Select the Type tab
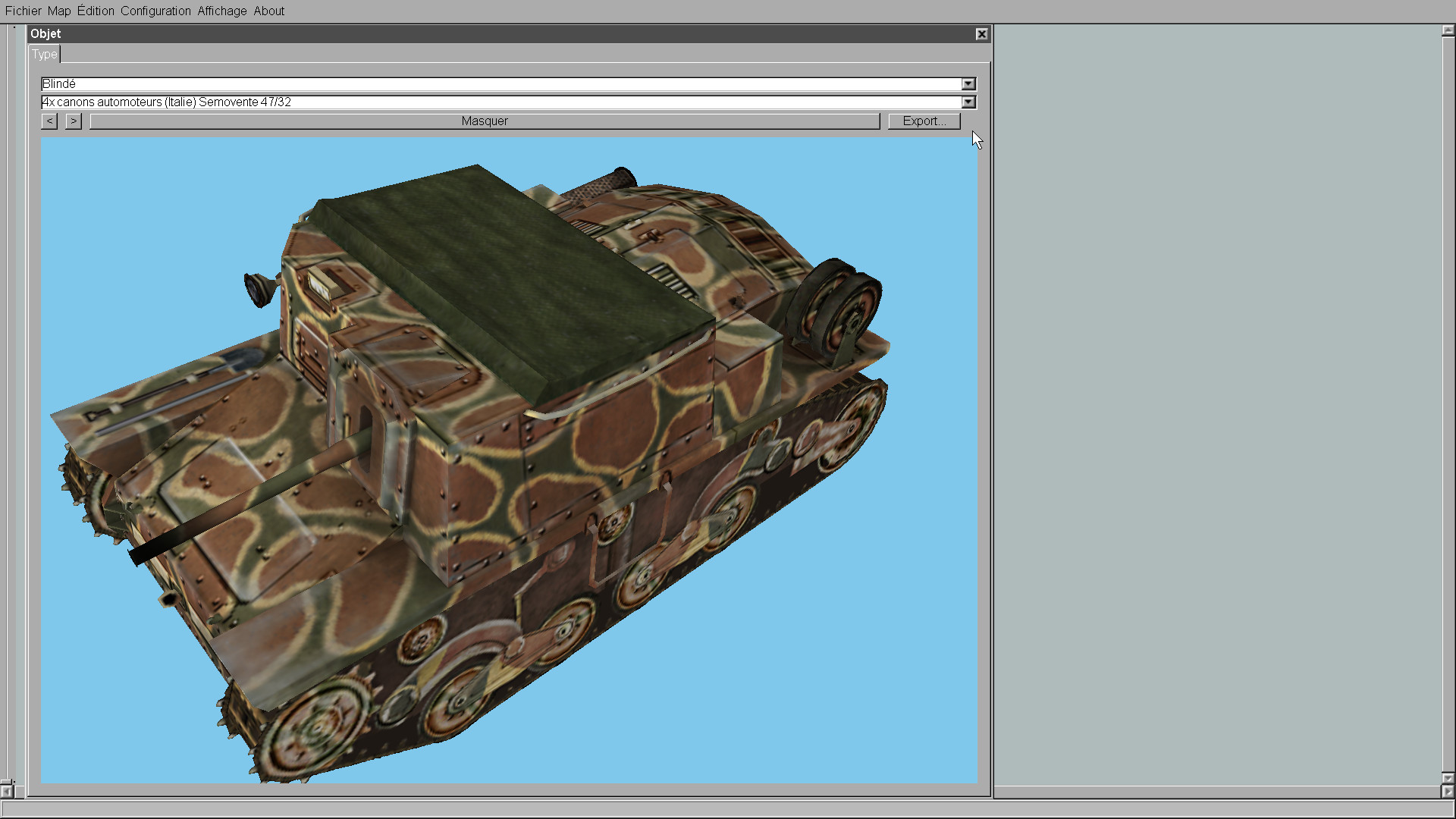1456x819 pixels. tap(44, 55)
